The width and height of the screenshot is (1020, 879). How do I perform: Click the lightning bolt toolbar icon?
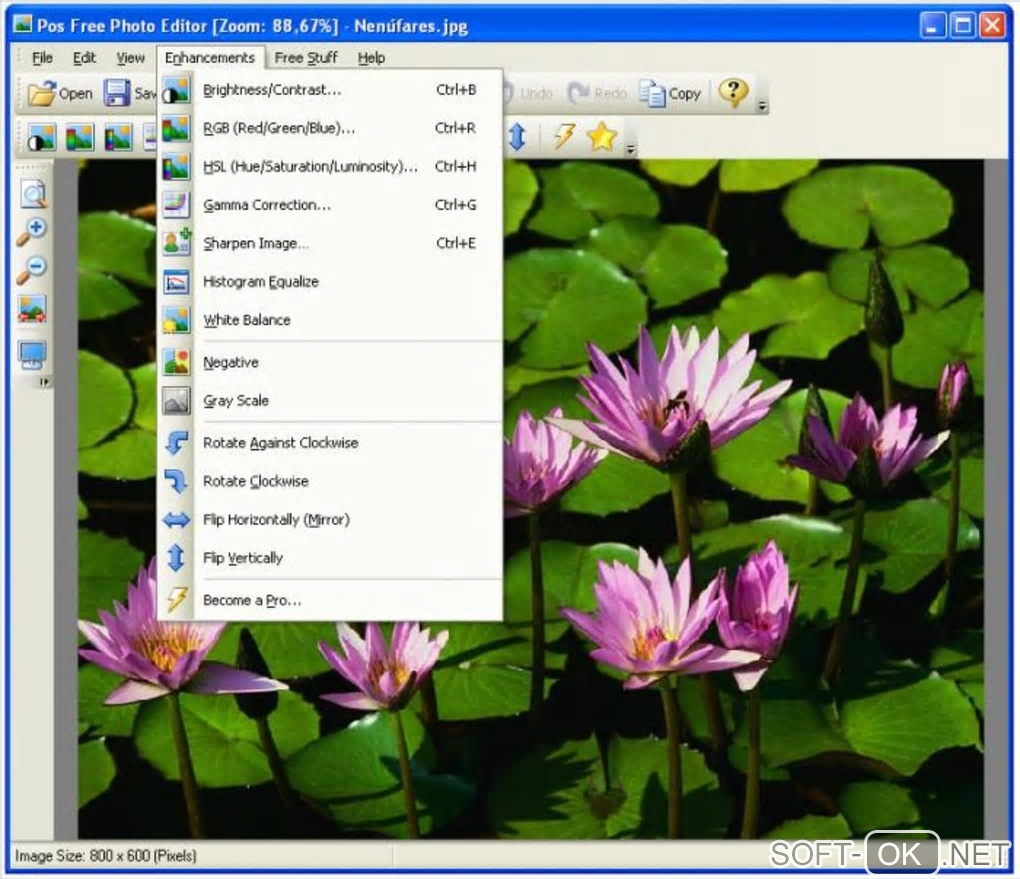[564, 137]
